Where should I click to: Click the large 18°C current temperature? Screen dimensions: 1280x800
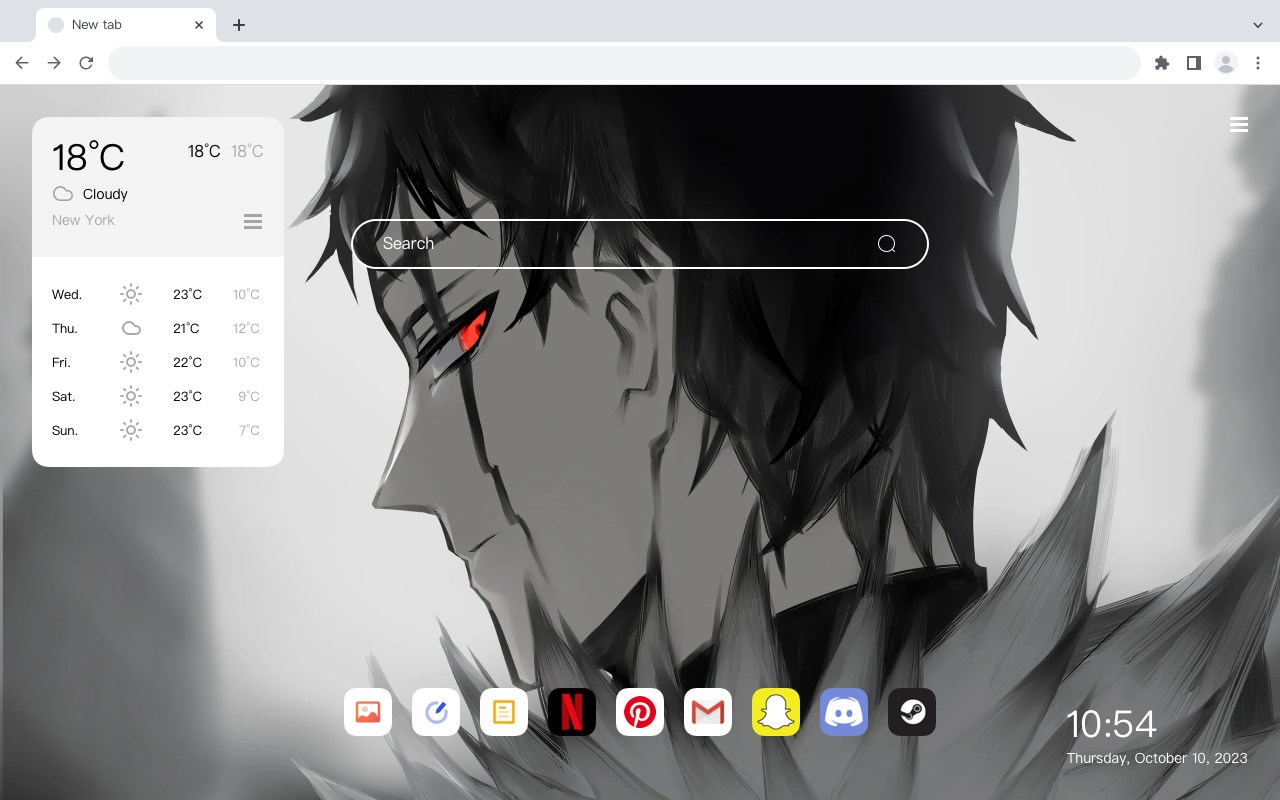tap(88, 157)
